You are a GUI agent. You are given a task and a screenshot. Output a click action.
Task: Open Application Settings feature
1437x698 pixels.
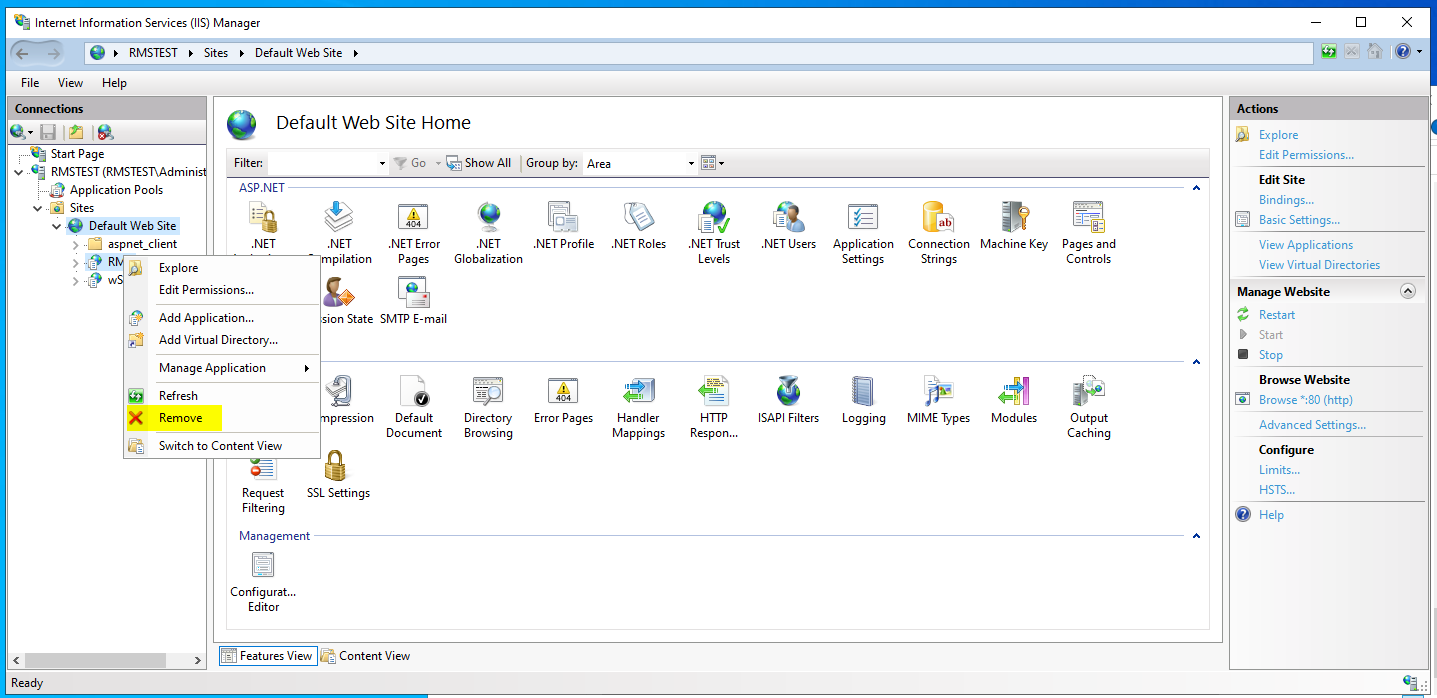(863, 232)
